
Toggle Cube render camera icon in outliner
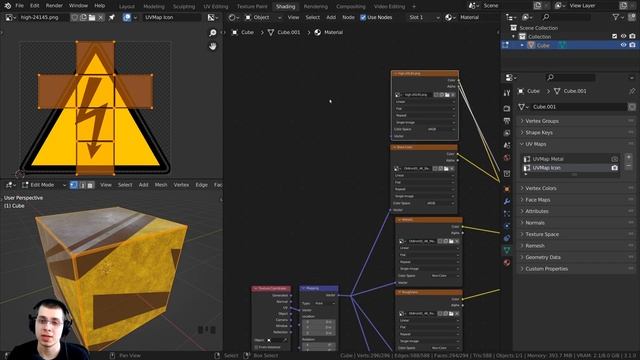(x=632, y=45)
